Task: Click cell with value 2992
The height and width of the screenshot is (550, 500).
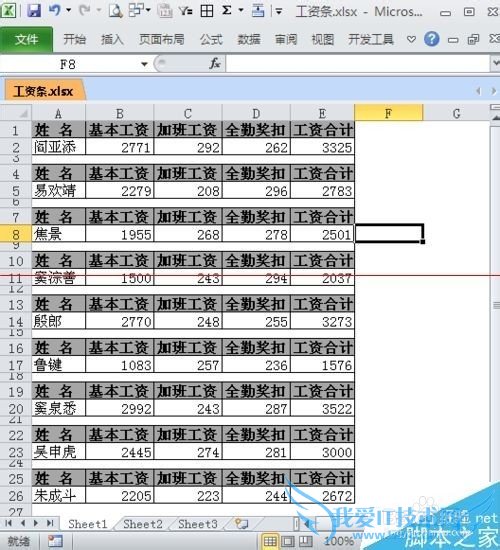Action: pyautogui.click(x=119, y=408)
